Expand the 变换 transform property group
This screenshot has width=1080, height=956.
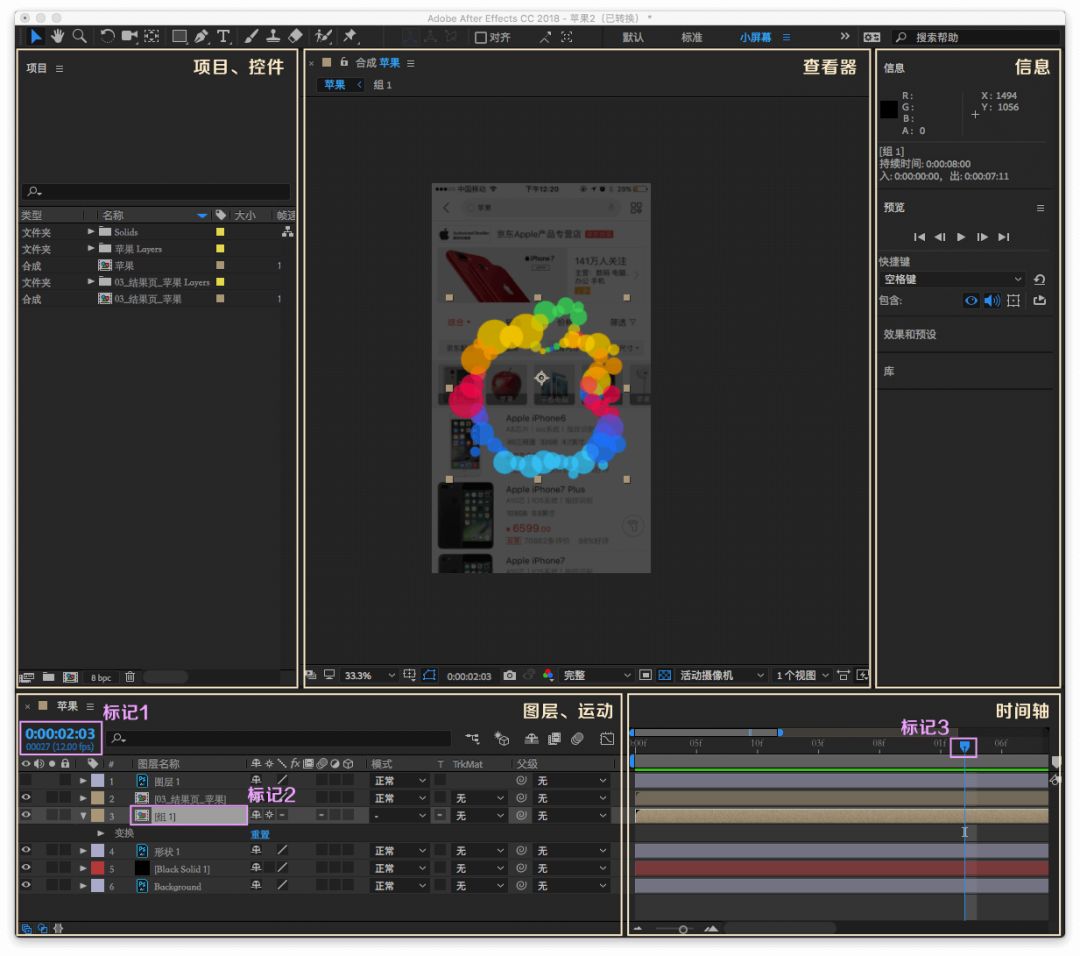(101, 833)
